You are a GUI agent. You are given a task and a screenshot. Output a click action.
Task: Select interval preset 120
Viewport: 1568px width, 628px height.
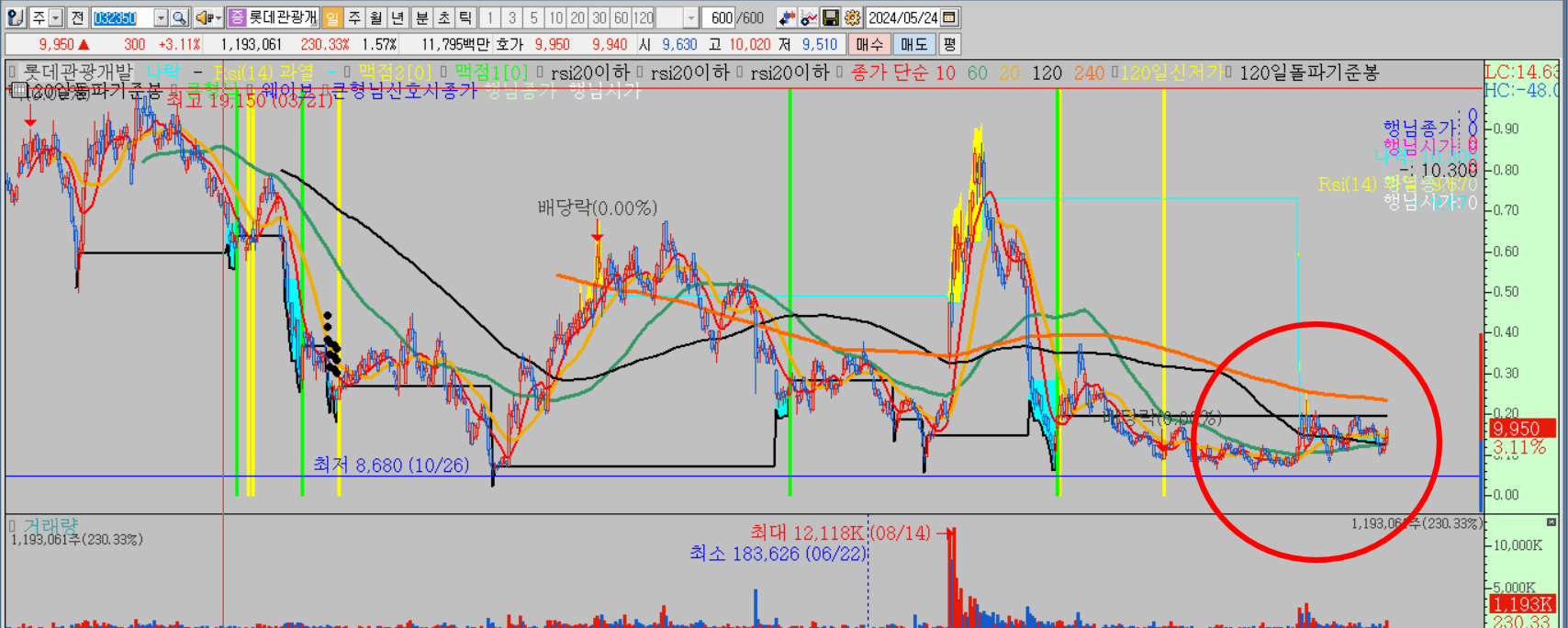point(644,17)
